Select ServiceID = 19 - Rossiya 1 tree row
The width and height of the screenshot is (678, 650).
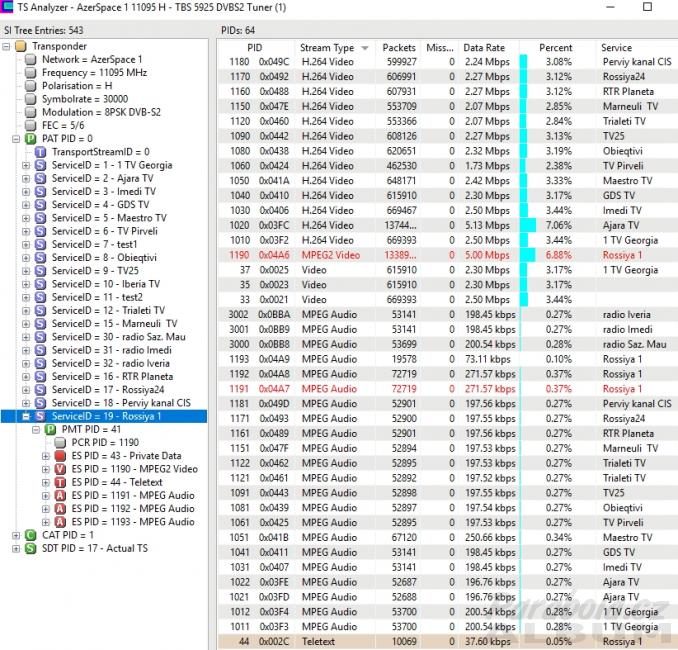point(106,416)
